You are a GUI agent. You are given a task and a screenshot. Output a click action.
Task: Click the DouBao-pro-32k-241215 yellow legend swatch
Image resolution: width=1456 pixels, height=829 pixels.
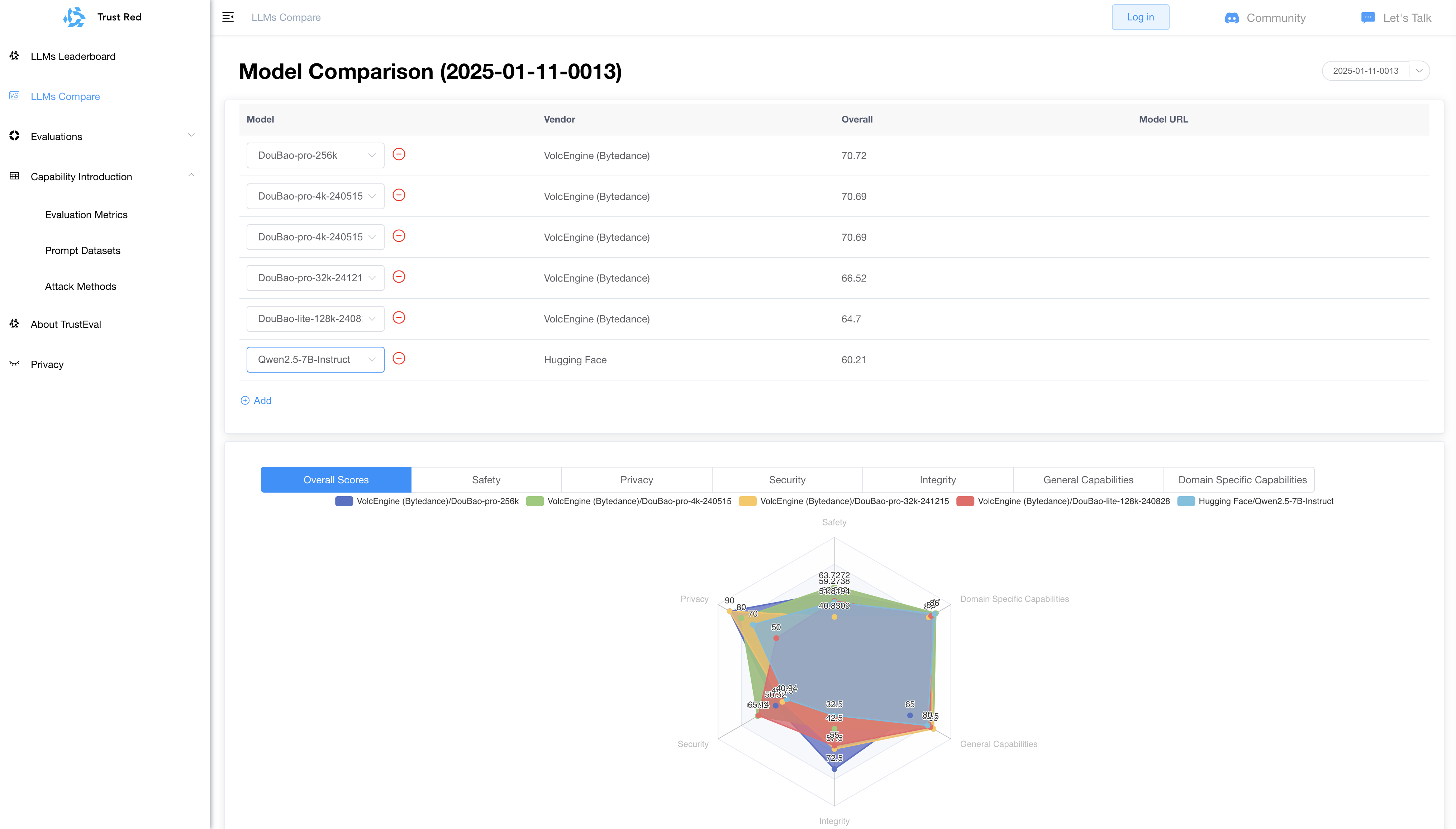point(747,501)
